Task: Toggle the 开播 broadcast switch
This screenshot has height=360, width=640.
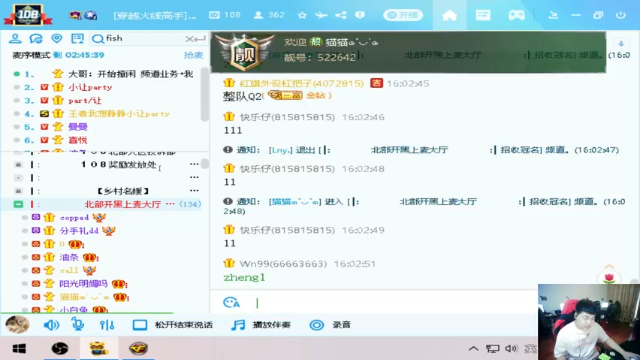Action: [403, 15]
